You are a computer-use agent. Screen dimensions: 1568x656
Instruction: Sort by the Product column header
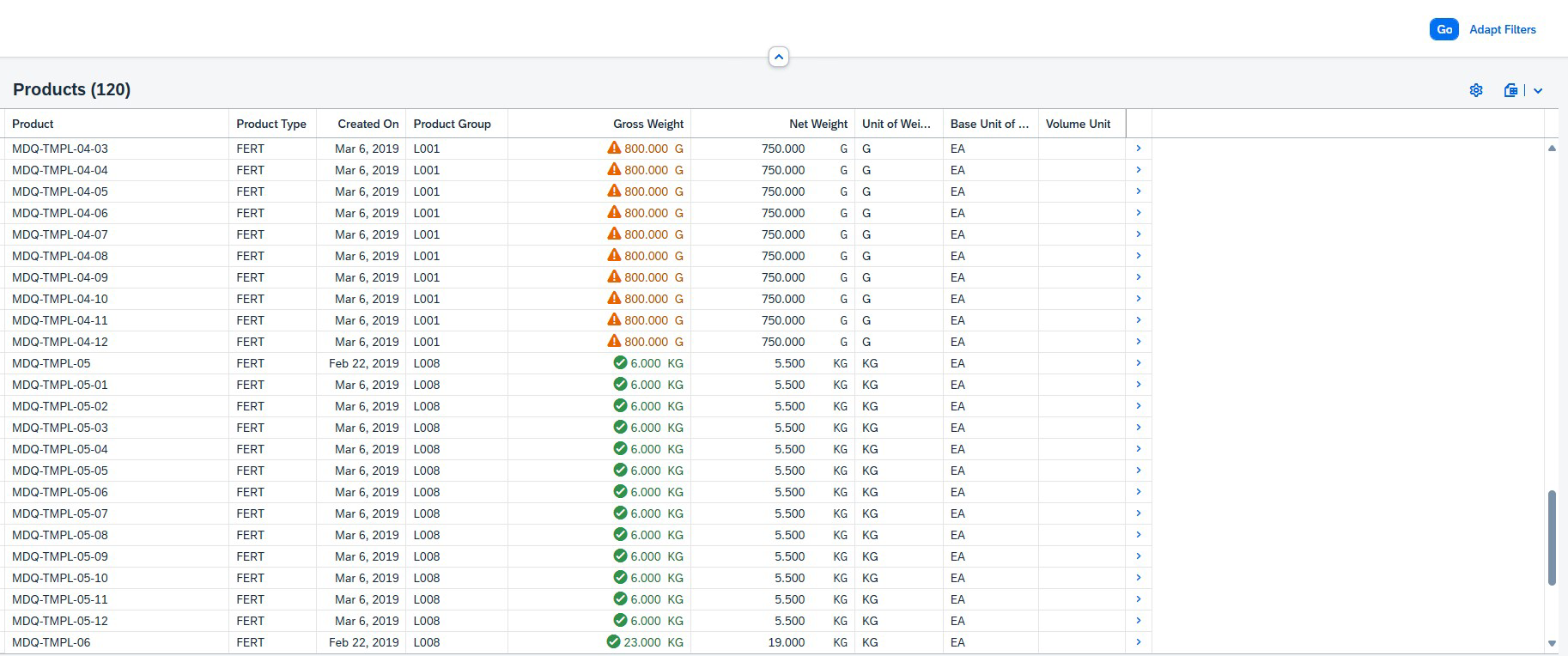pos(33,124)
